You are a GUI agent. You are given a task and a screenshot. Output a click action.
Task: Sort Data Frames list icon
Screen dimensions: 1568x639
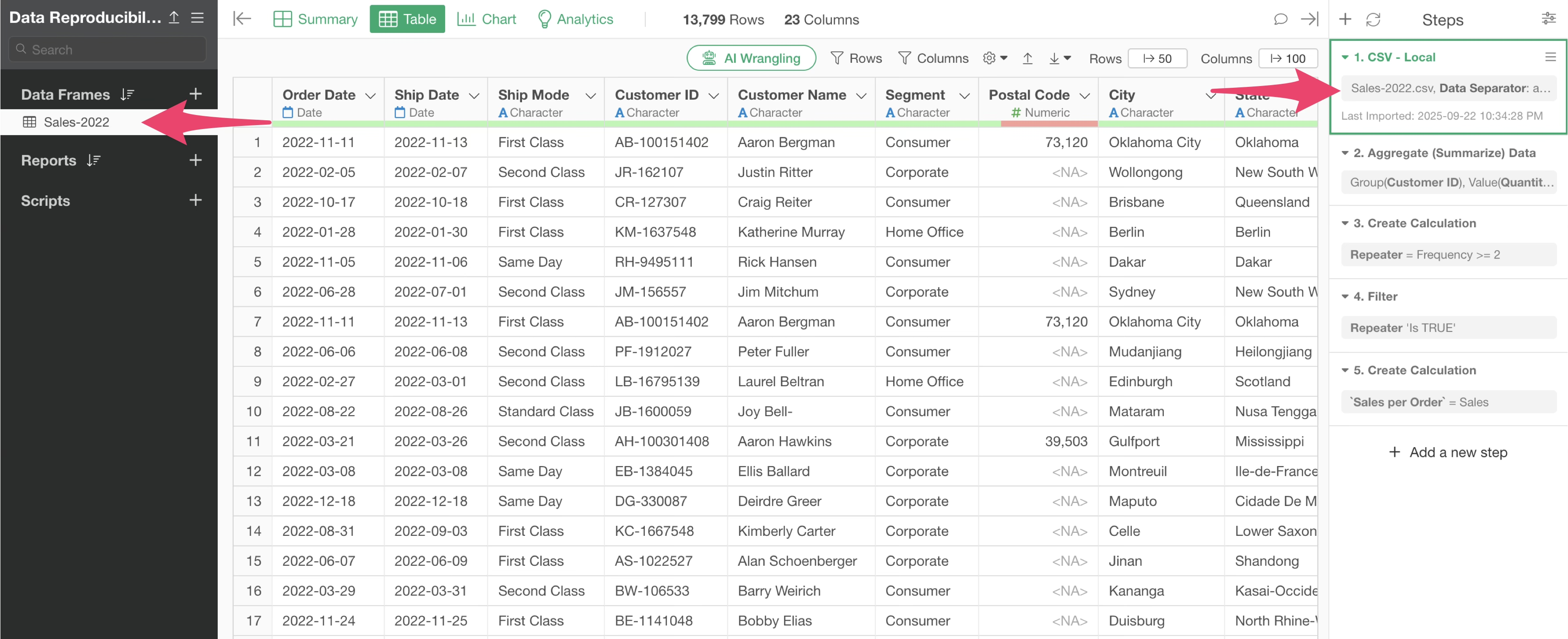(127, 94)
